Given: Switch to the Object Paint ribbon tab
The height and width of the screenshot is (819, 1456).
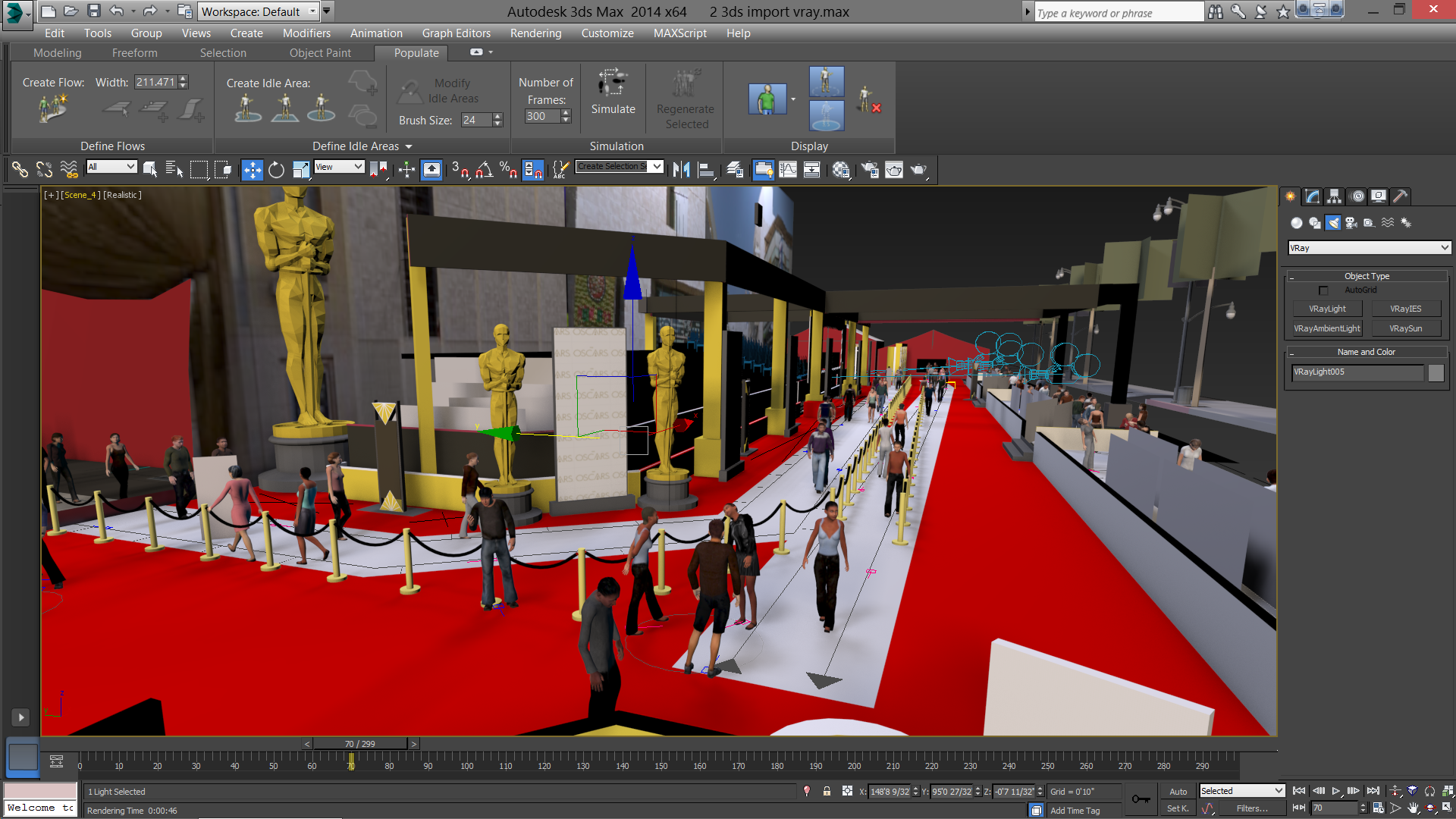Looking at the screenshot, I should [x=320, y=53].
